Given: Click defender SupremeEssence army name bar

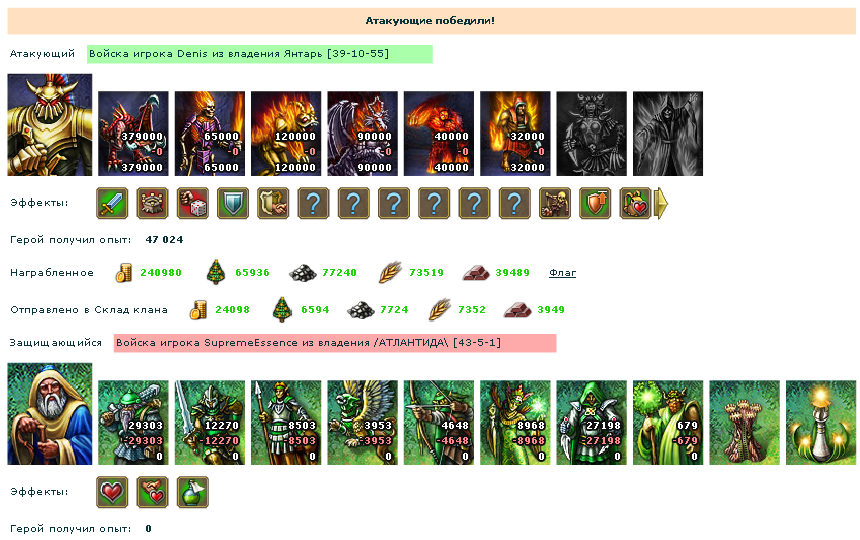Looking at the screenshot, I should tap(335, 343).
